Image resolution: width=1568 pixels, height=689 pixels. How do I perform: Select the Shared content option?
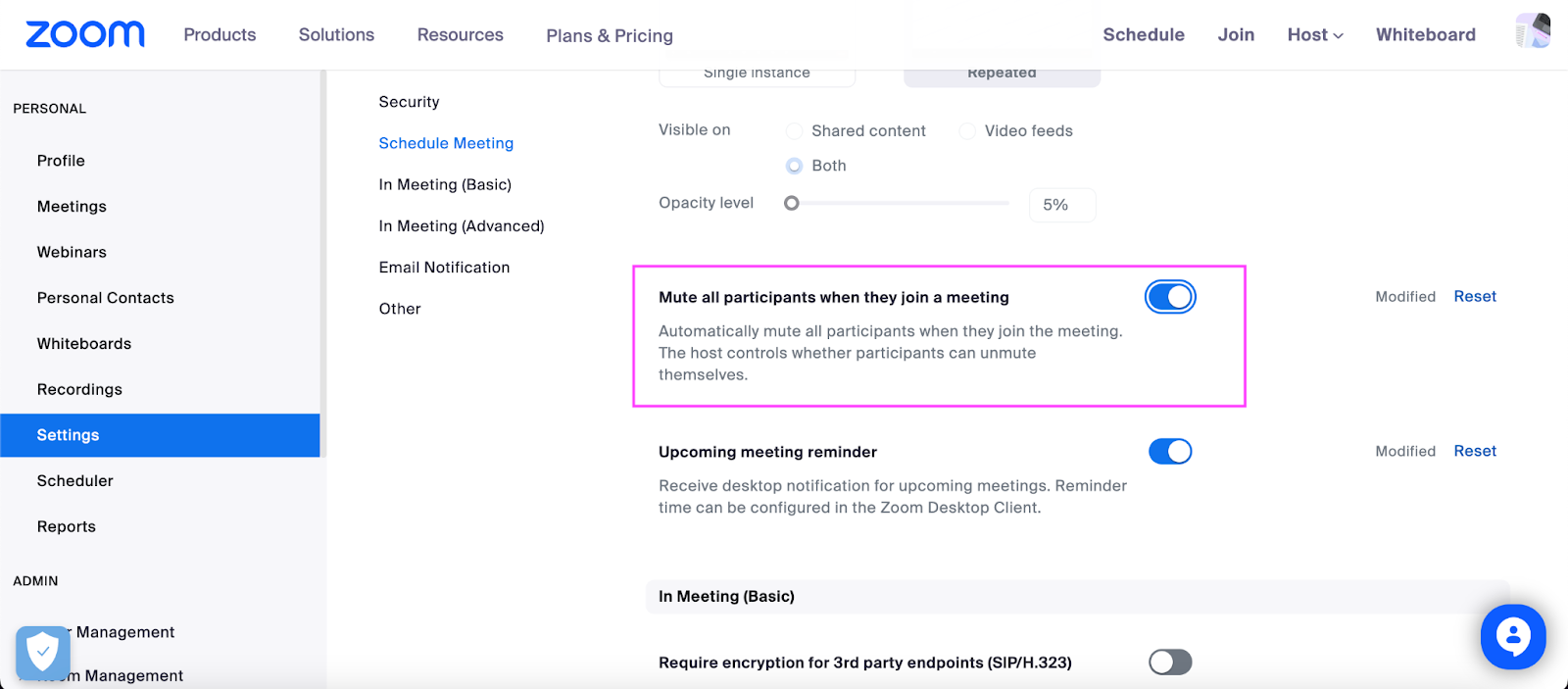click(794, 130)
